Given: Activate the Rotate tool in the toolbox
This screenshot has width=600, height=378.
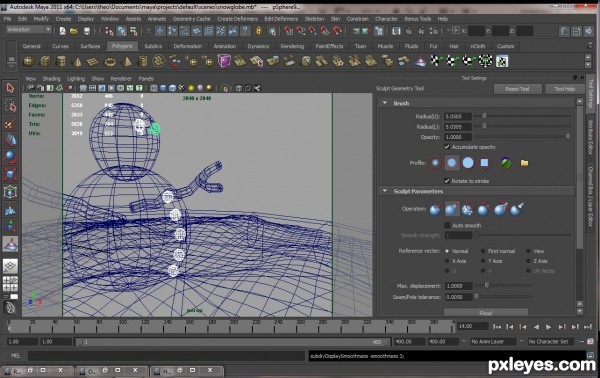Looking at the screenshot, I should pyautogui.click(x=10, y=157).
